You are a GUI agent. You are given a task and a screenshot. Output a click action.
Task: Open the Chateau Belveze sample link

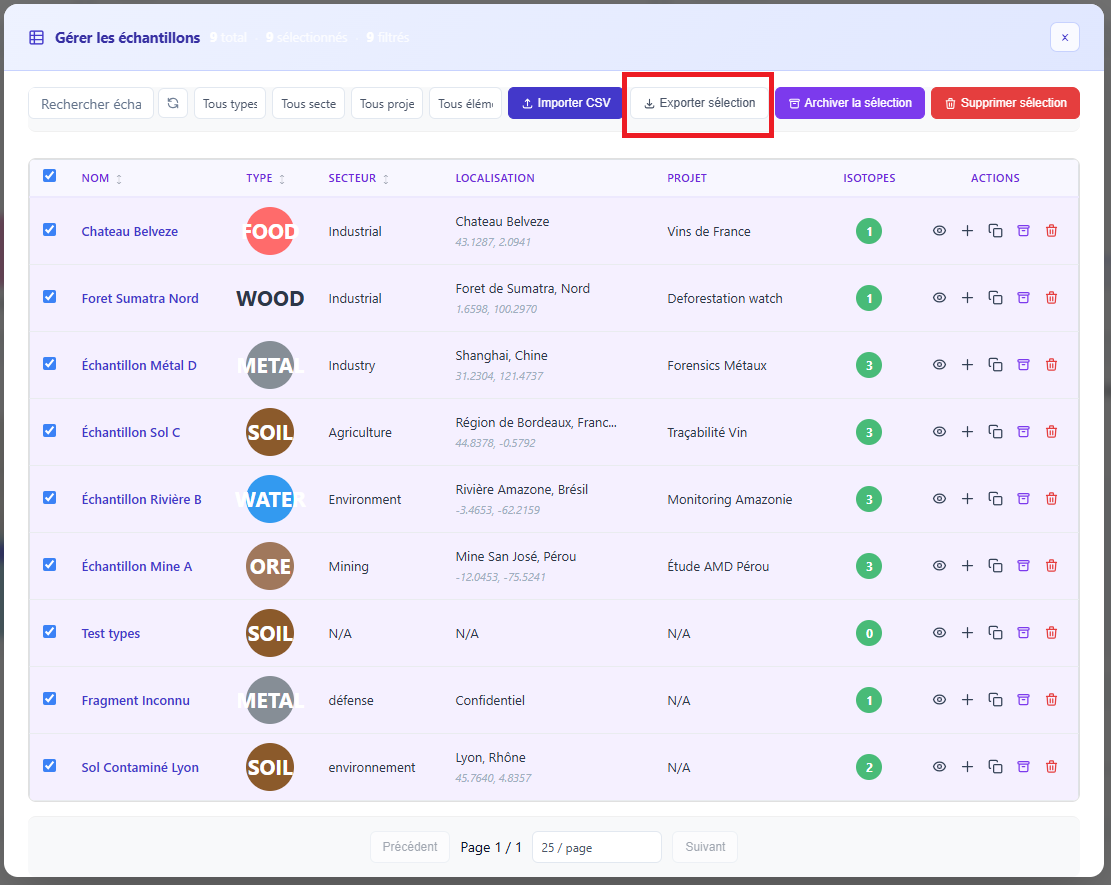click(x=129, y=230)
